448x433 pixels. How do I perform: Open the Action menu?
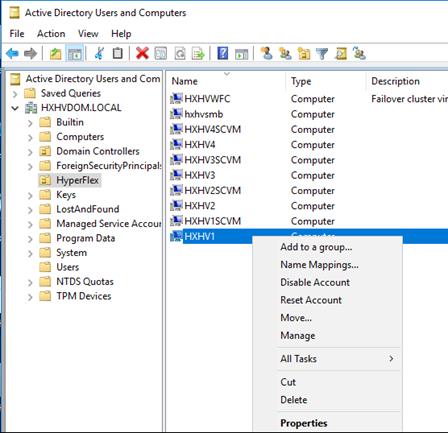click(51, 34)
